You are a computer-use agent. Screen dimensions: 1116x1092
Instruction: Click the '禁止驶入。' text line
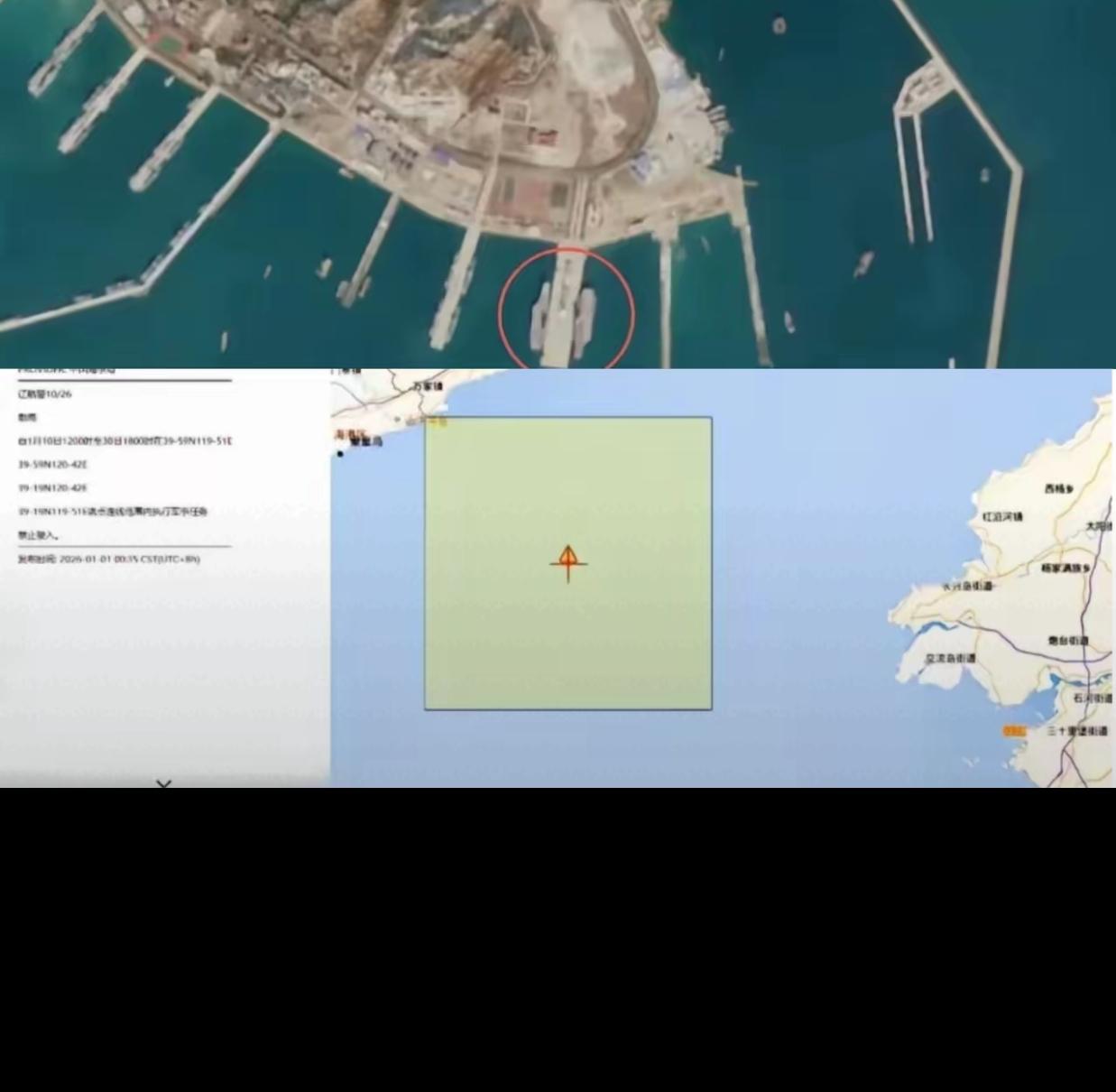click(x=39, y=535)
